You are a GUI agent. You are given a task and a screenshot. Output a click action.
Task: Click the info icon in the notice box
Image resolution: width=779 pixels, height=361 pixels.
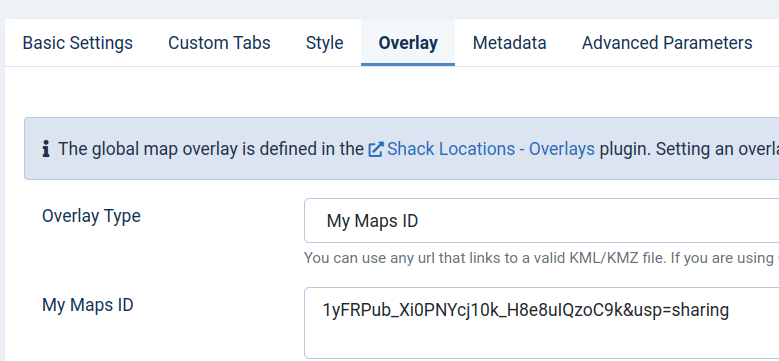[46, 149]
